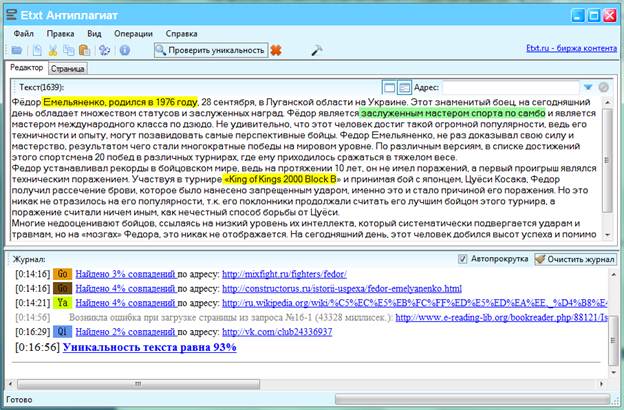Screen dimensions: 624x410
Task: Click the constructorus row 'Найдено 4% совпадений'
Action: click(126, 288)
